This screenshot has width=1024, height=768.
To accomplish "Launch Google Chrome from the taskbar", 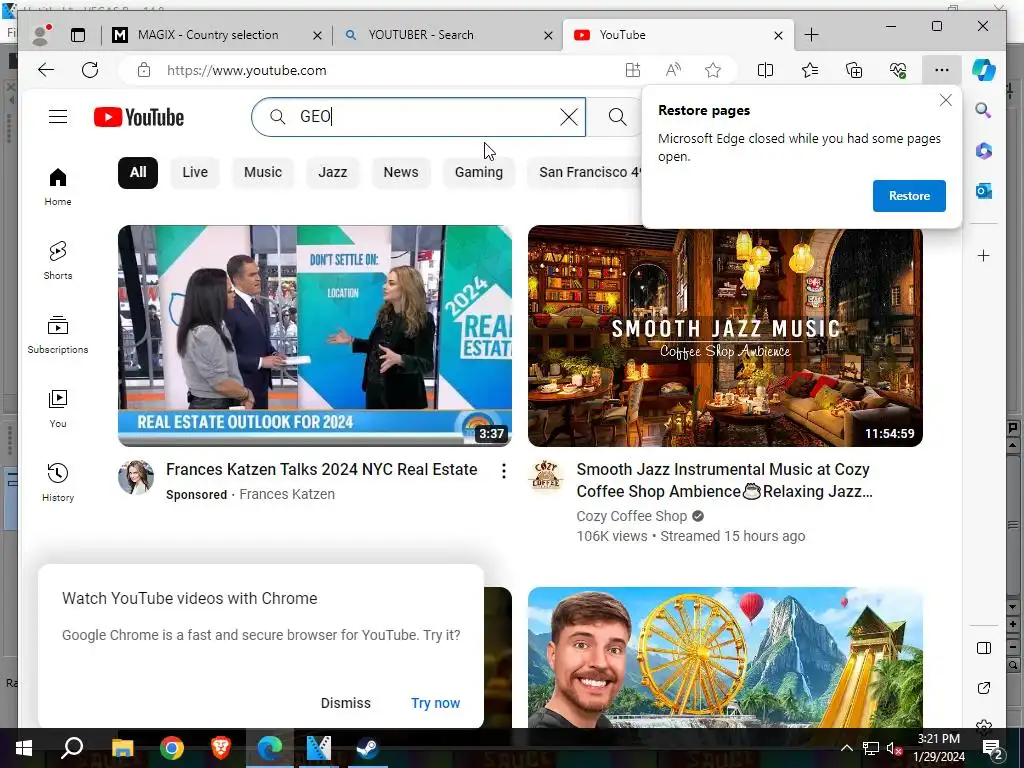I will 172,748.
